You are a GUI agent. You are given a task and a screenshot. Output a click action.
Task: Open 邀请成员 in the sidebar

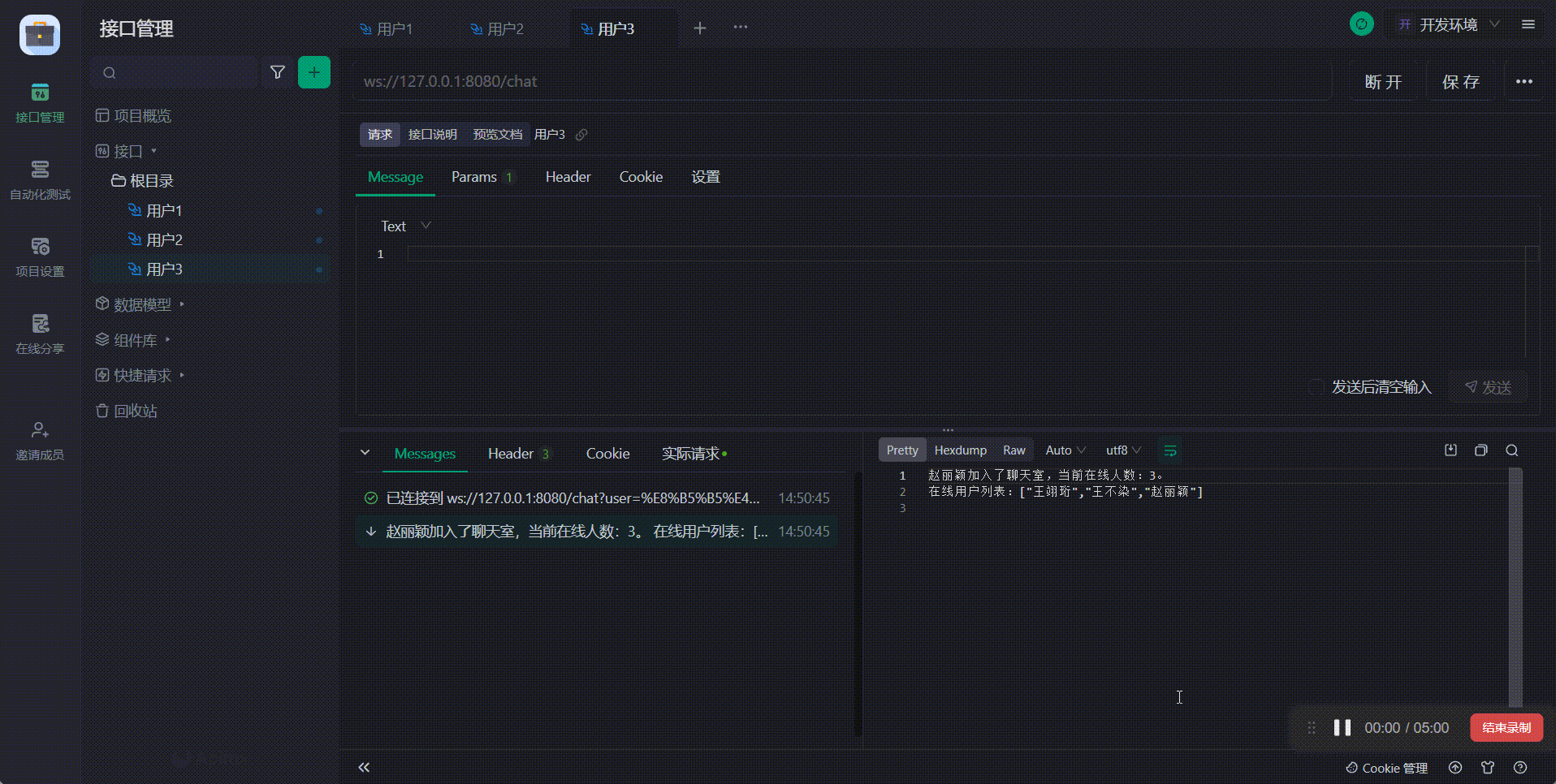40,441
